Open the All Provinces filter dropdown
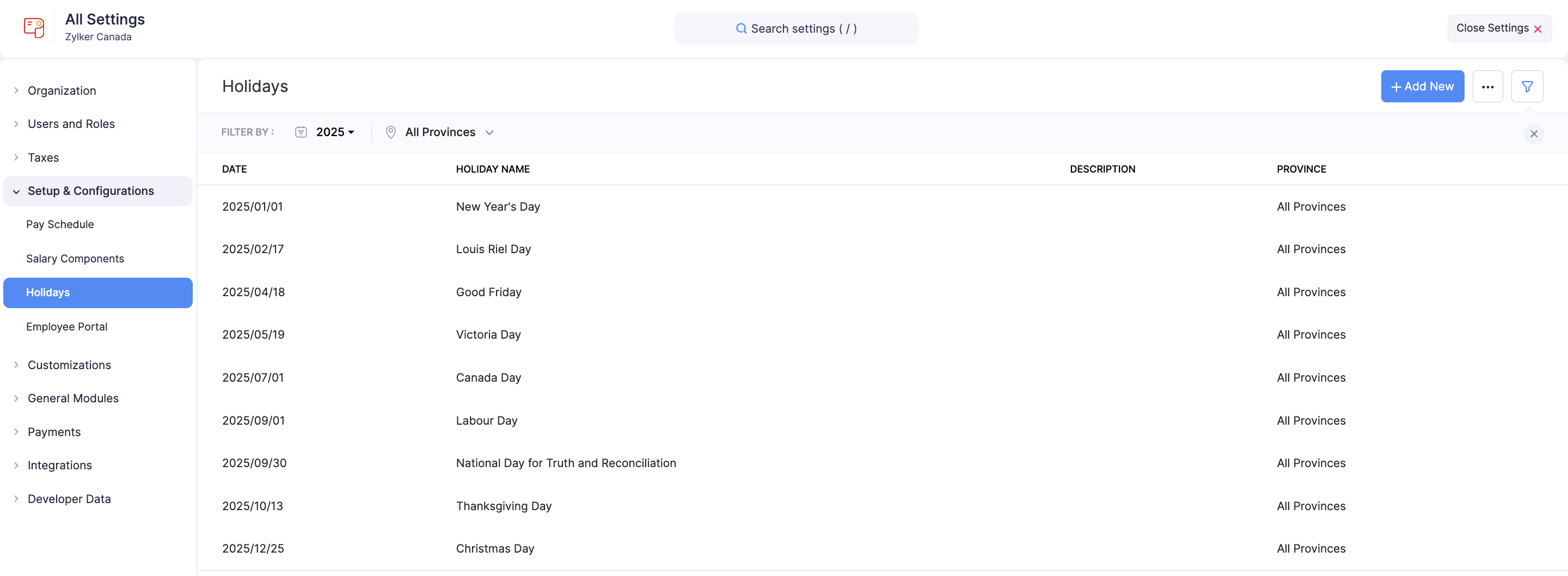This screenshot has width=1568, height=576. tap(449, 132)
